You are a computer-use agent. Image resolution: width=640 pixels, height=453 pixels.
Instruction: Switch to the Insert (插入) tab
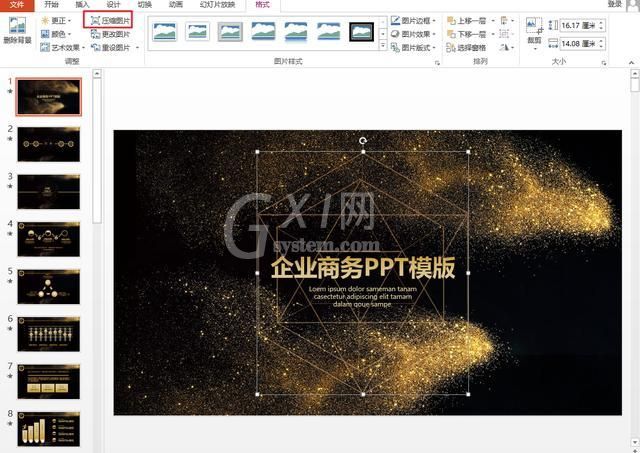tap(82, 4)
